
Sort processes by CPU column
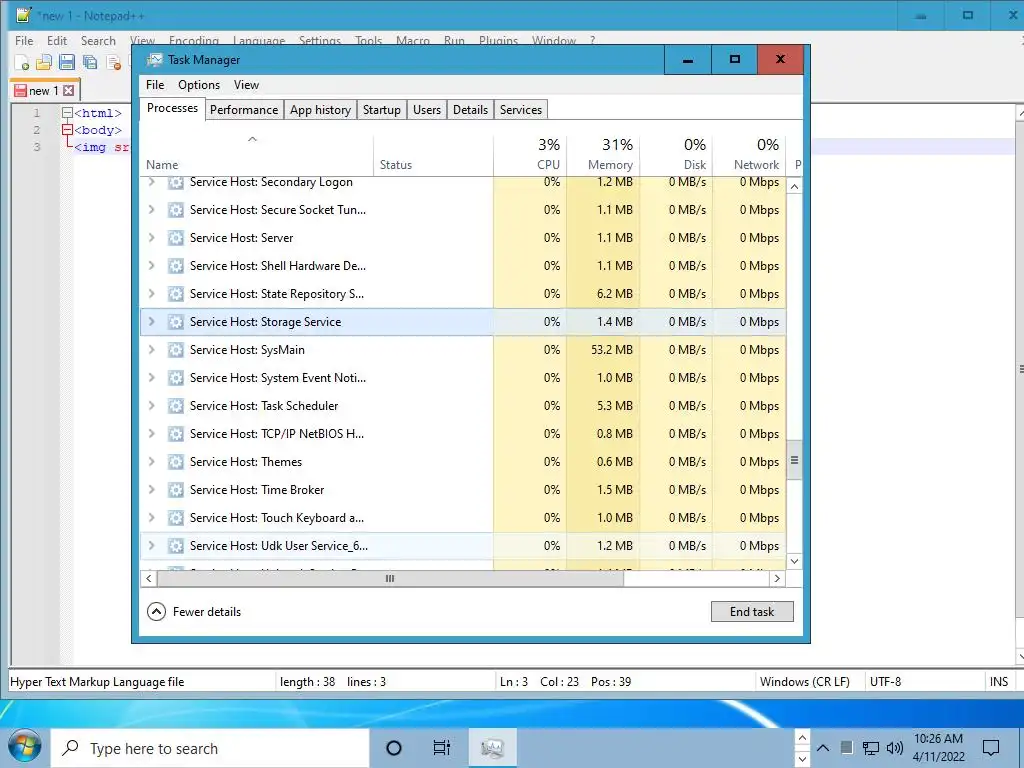click(x=530, y=155)
